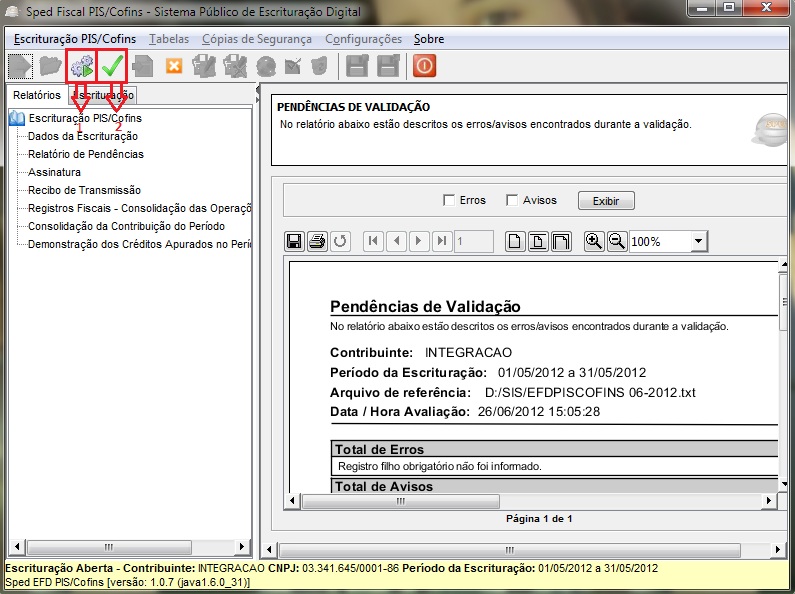This screenshot has height=594, width=795.
Task: Open the 100% zoom level dropdown
Action: point(698,241)
